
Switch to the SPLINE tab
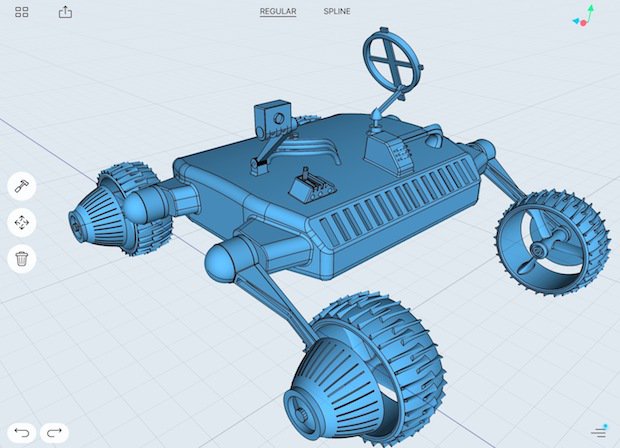(337, 12)
